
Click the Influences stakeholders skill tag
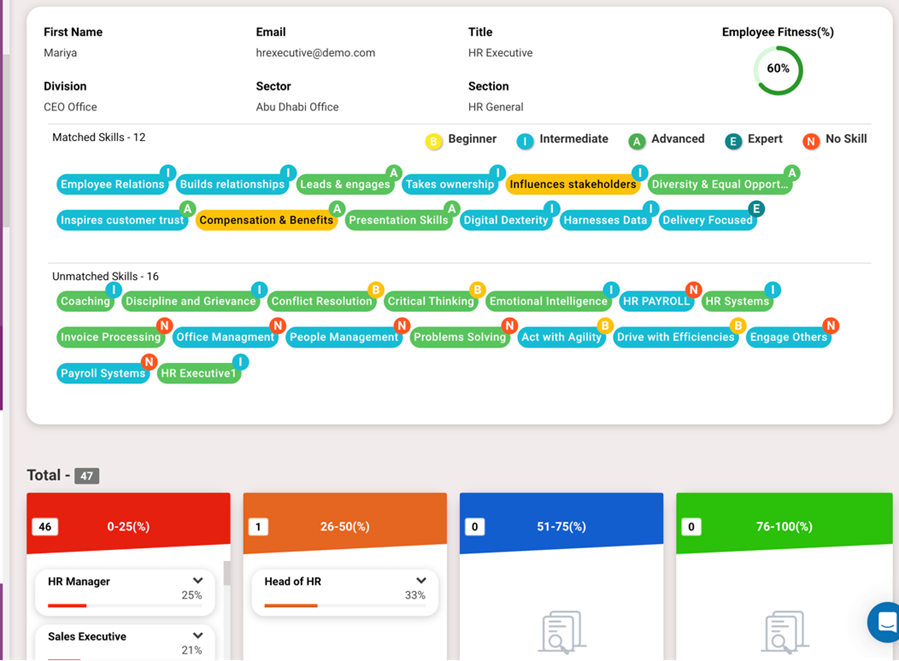(x=573, y=184)
